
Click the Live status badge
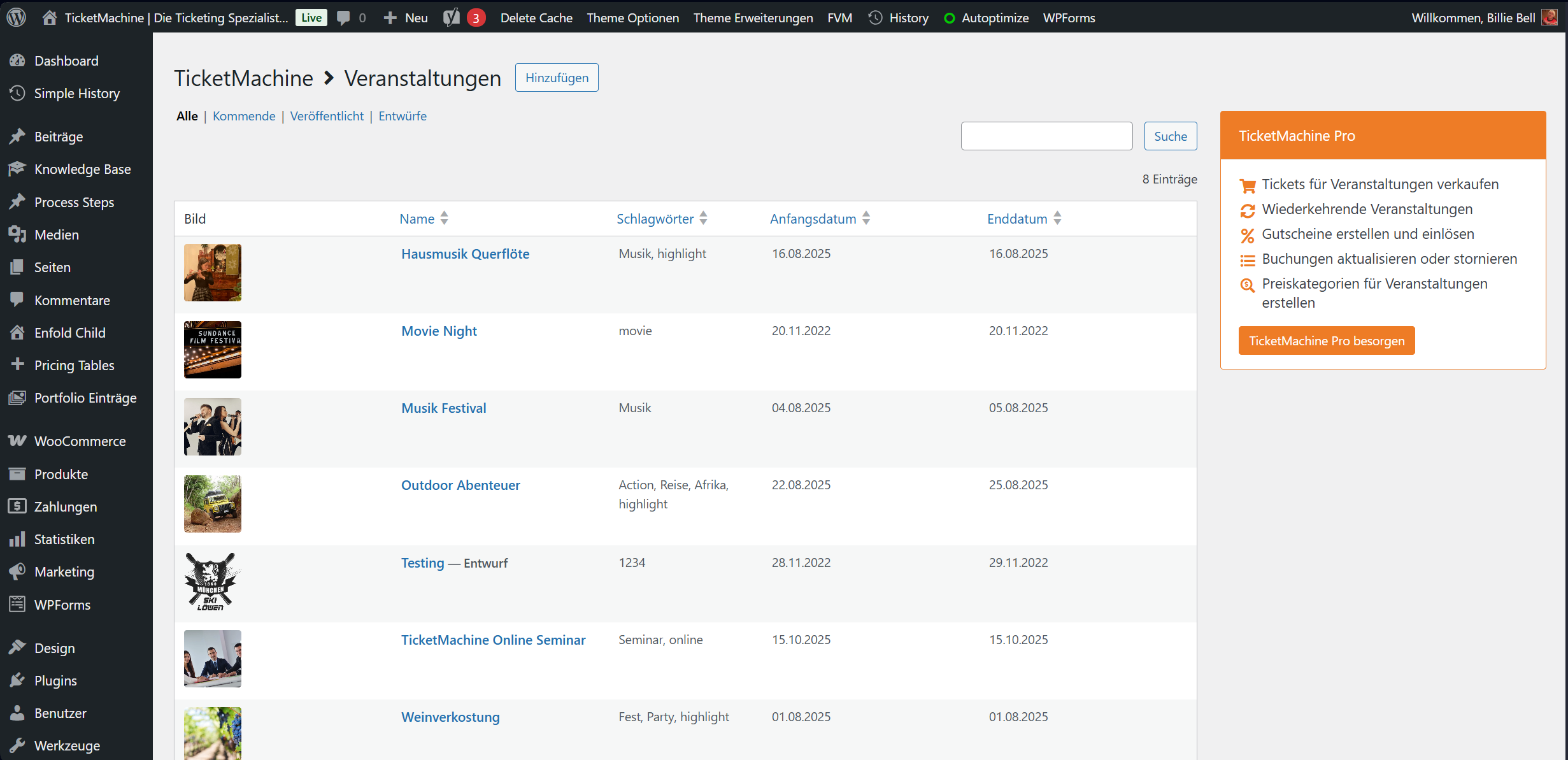pyautogui.click(x=311, y=18)
